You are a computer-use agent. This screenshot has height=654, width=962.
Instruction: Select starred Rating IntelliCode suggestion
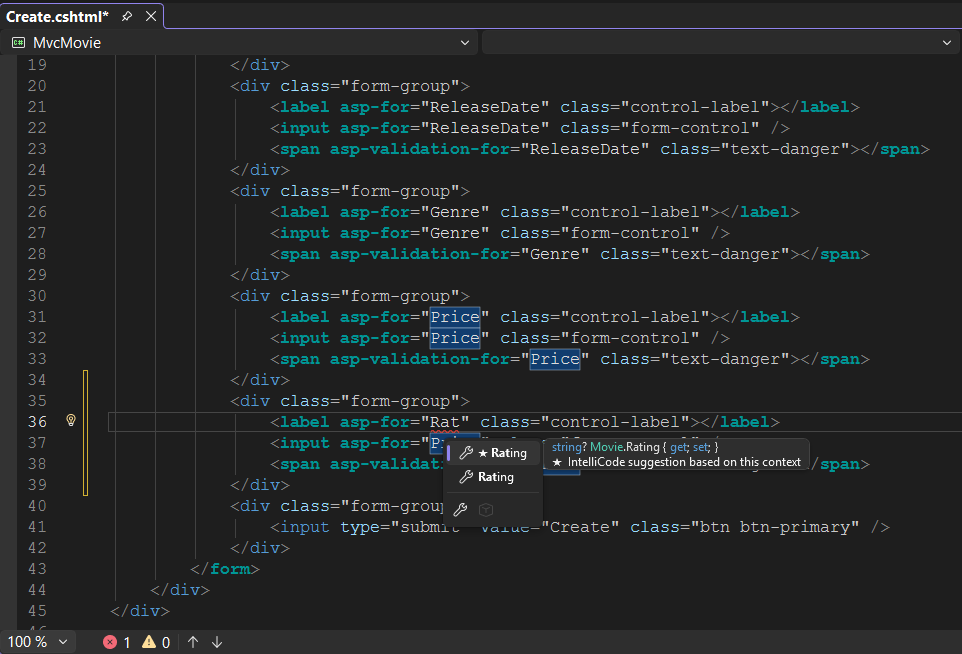click(493, 453)
